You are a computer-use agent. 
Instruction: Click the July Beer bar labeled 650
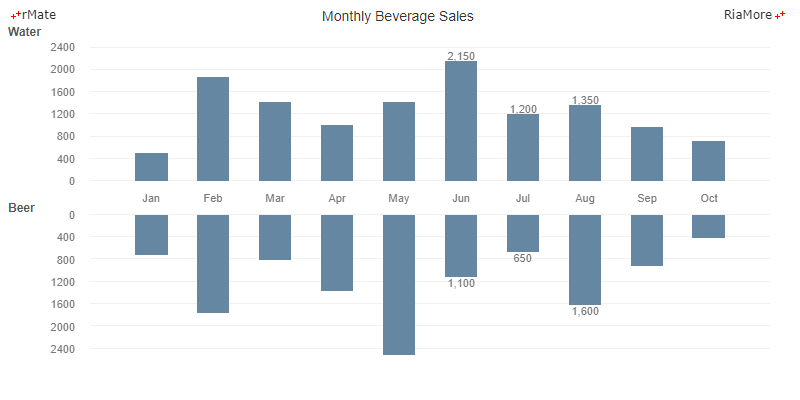click(x=523, y=233)
